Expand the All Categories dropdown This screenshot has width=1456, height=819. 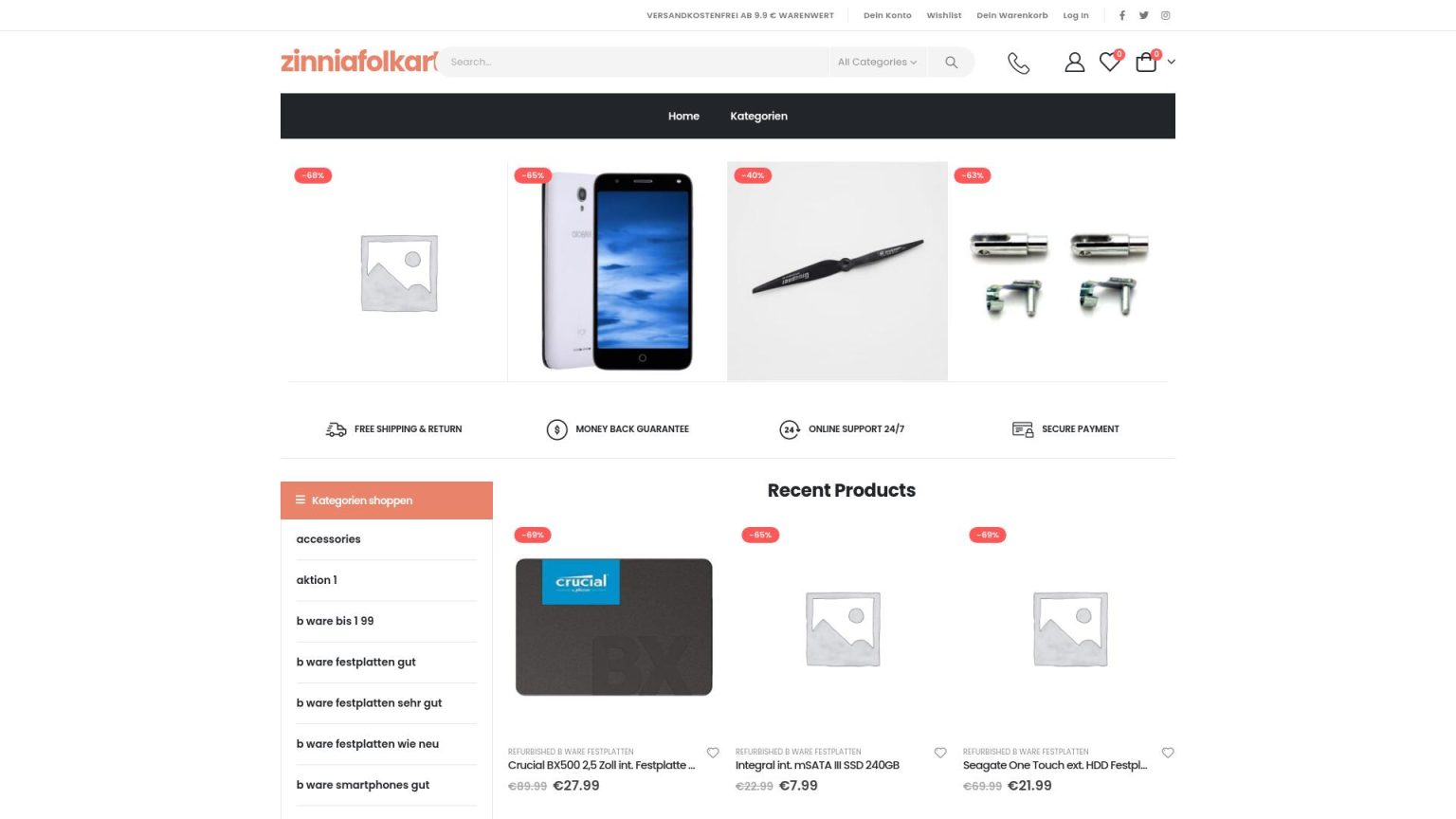(x=877, y=63)
